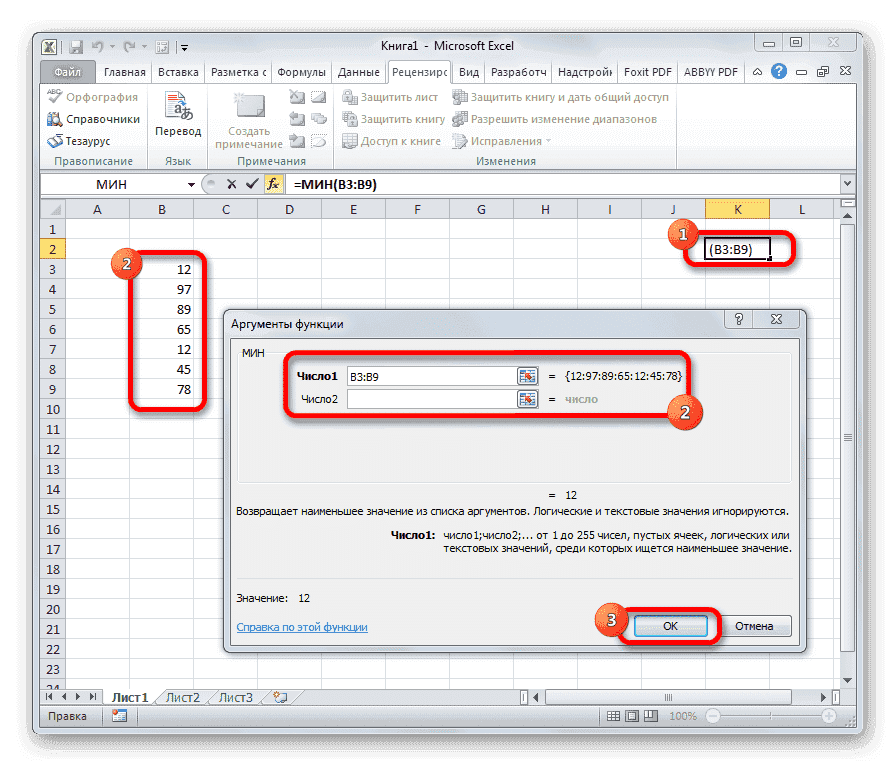Switch to Page Layout view in status bar

click(x=633, y=715)
